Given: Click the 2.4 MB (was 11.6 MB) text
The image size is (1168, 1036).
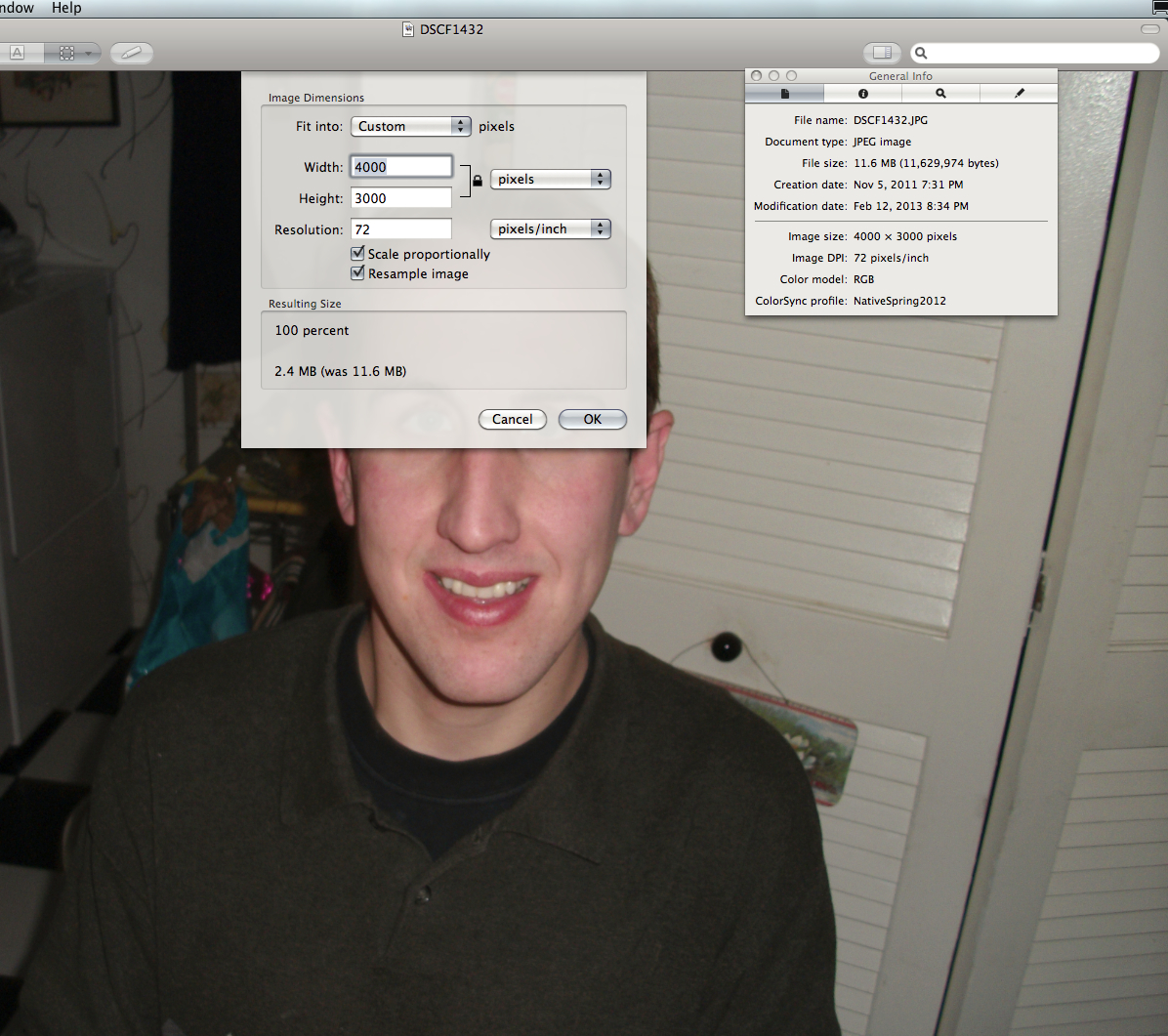Looking at the screenshot, I should [341, 371].
